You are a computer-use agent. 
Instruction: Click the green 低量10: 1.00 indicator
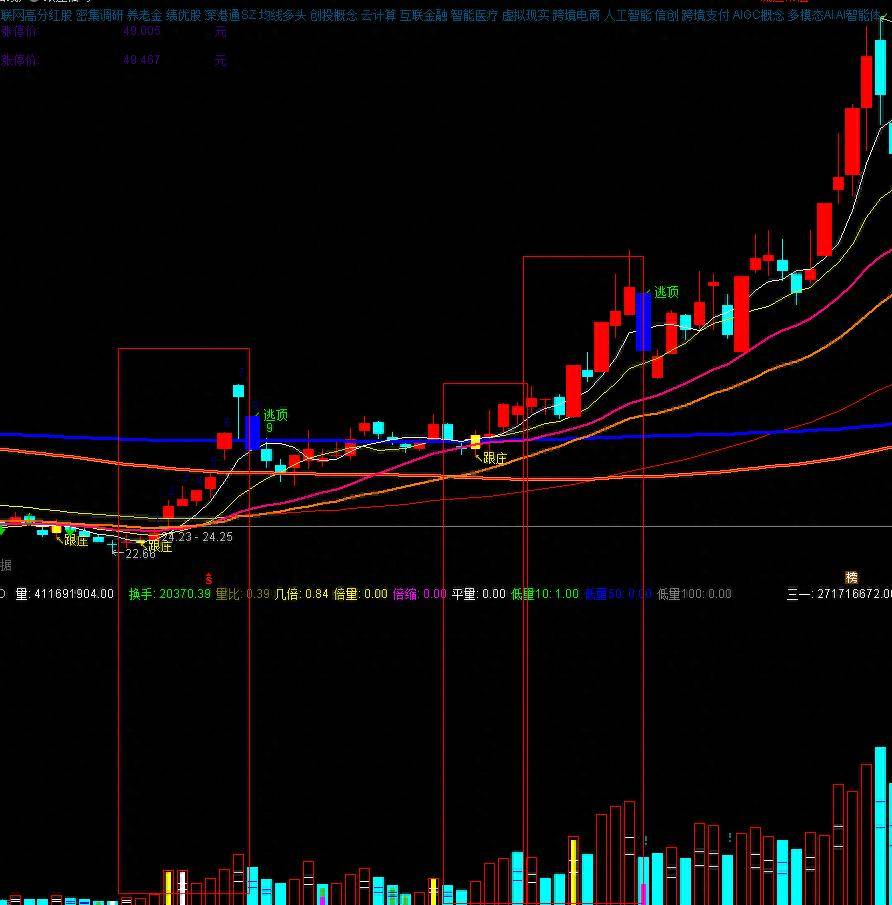click(x=545, y=594)
